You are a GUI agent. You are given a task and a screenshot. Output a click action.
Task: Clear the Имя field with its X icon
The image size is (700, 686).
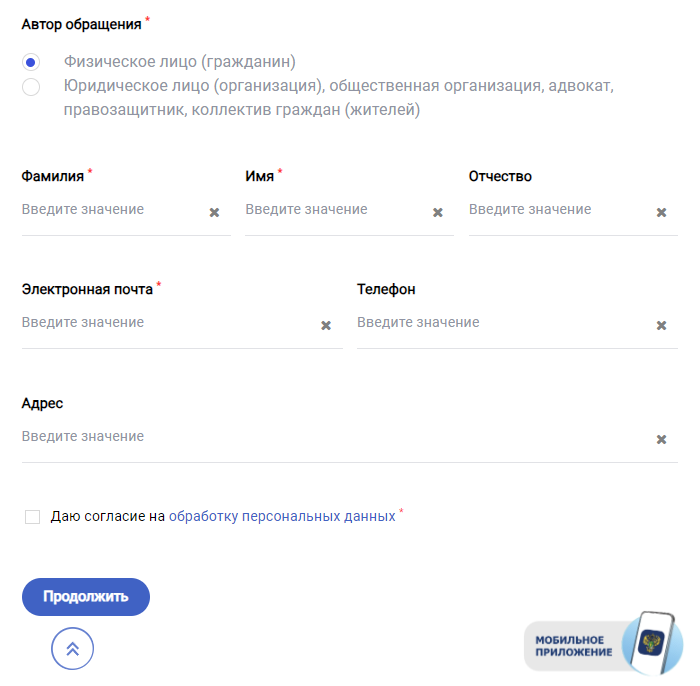437,212
